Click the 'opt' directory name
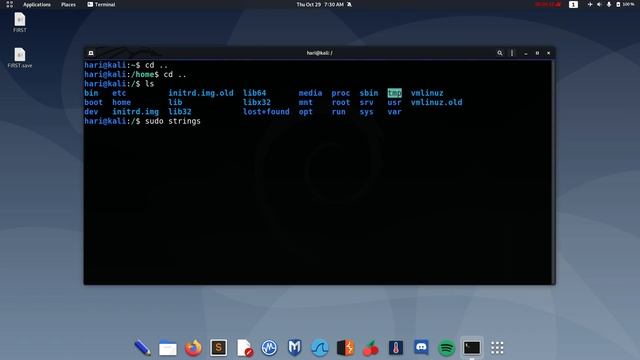The width and height of the screenshot is (640, 360). click(305, 112)
